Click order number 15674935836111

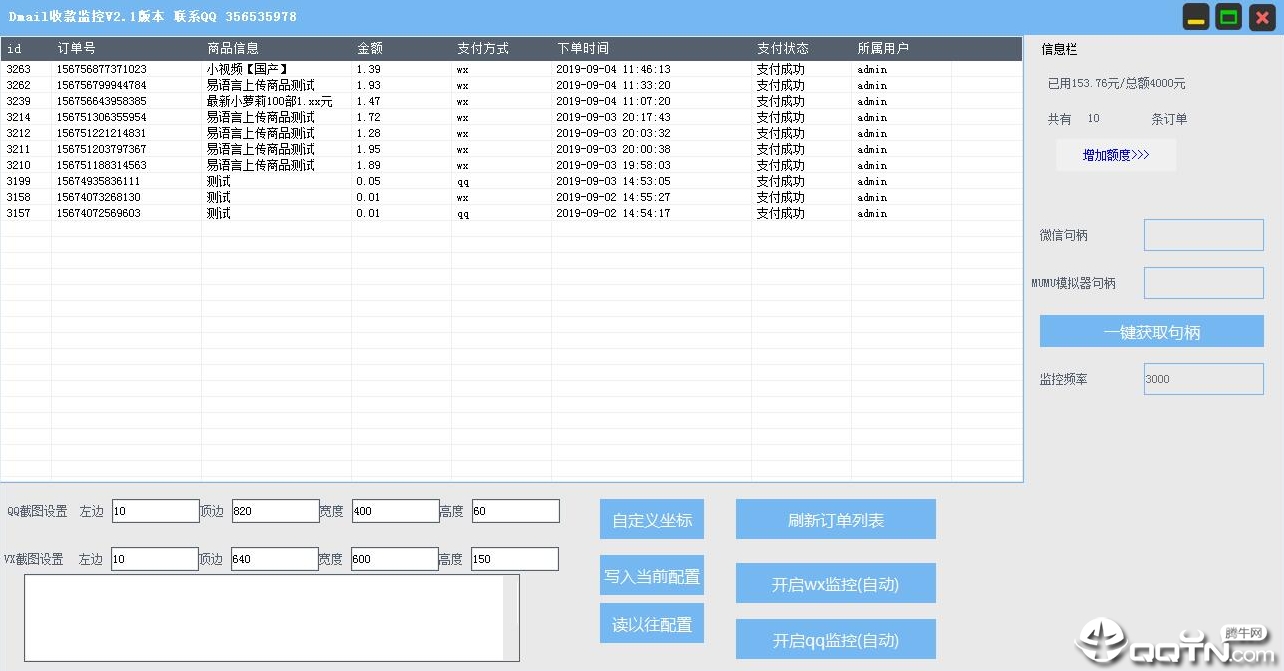(x=99, y=181)
